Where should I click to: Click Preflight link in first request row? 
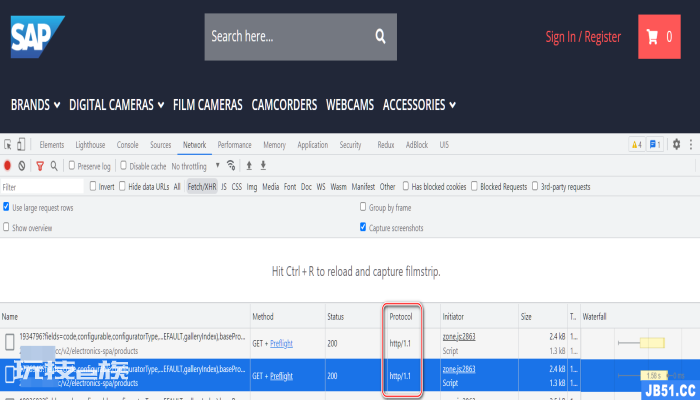point(281,343)
